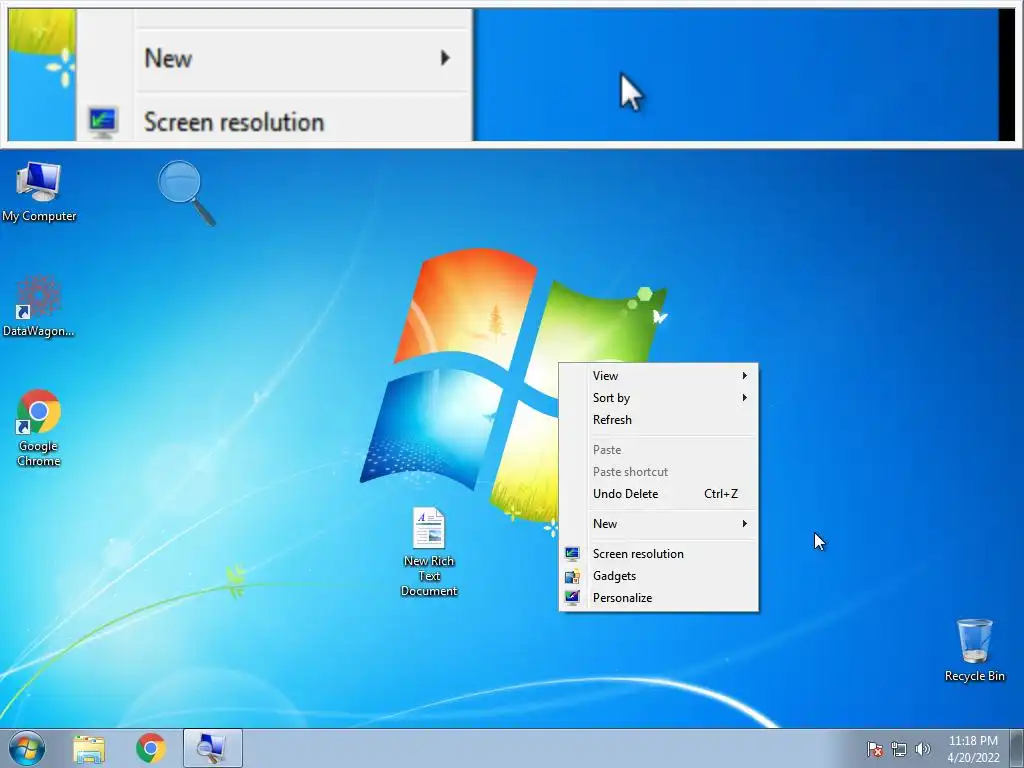The height and width of the screenshot is (768, 1024).
Task: Expand the New submenu arrow
Action: point(744,524)
